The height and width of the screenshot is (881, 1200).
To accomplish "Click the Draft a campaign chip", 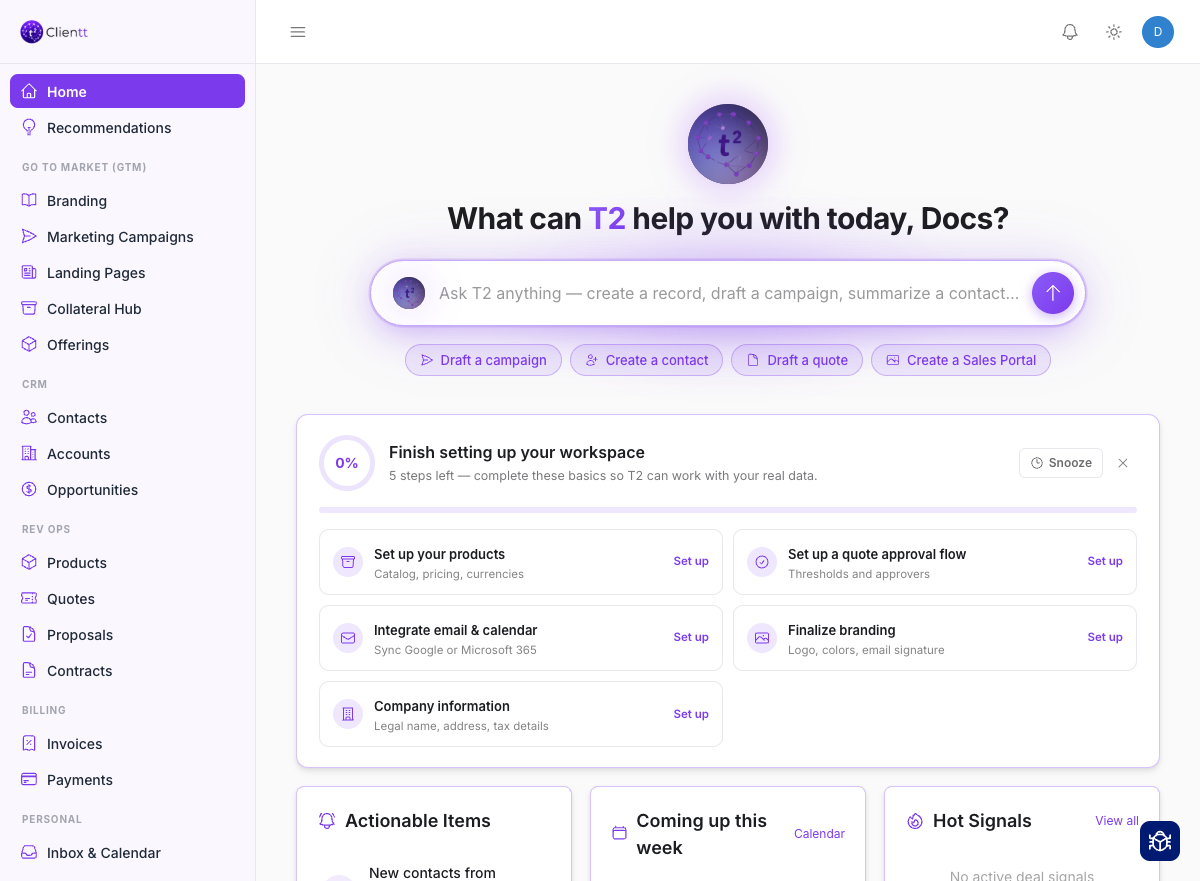I will 484,360.
